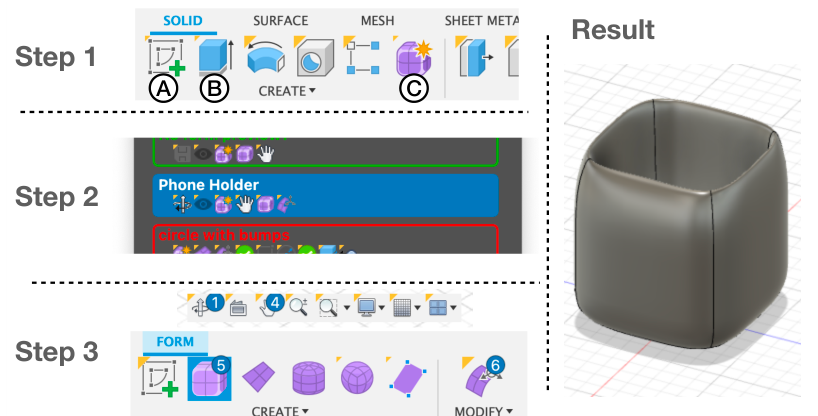Click the Create Form icon in the Phone Holder row
This screenshot has height=416, width=818.
223,204
